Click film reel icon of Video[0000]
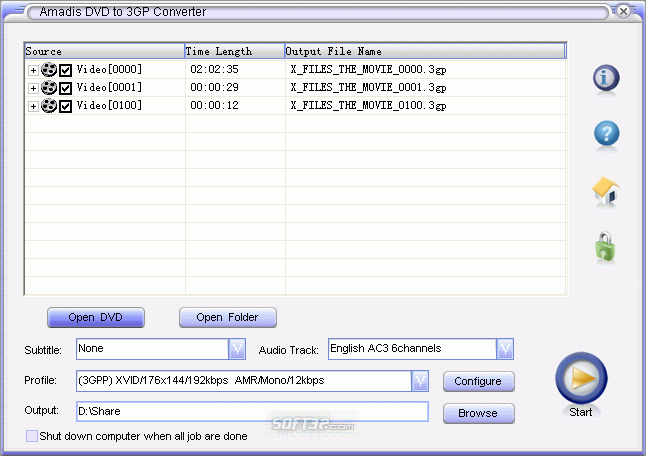The image size is (646, 456). [49, 70]
